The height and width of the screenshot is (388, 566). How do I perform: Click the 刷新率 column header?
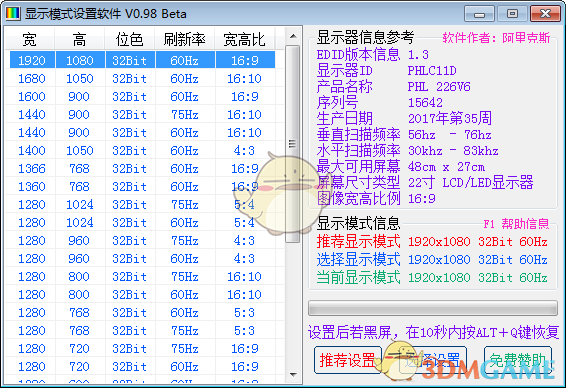(184, 39)
